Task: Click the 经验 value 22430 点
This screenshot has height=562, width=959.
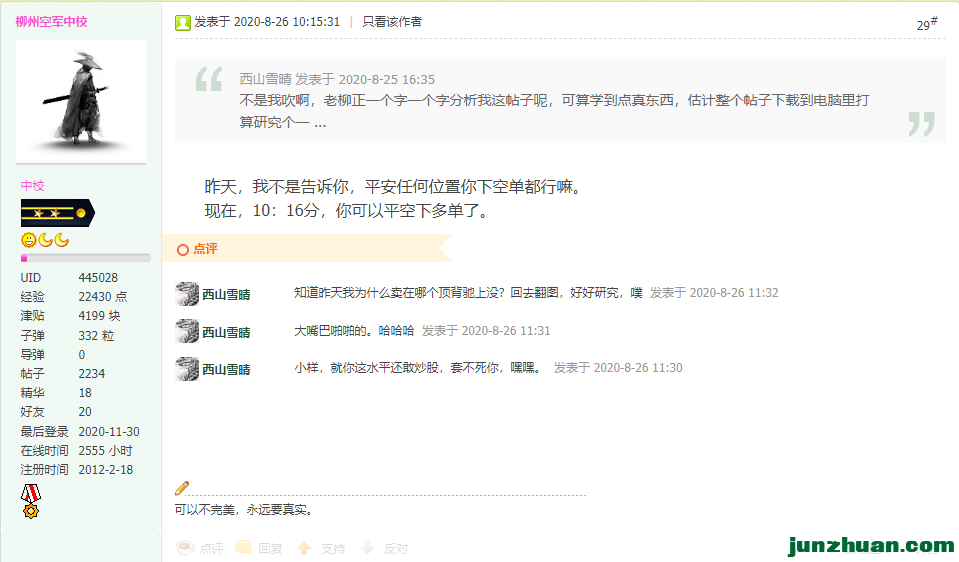Action: tap(103, 297)
